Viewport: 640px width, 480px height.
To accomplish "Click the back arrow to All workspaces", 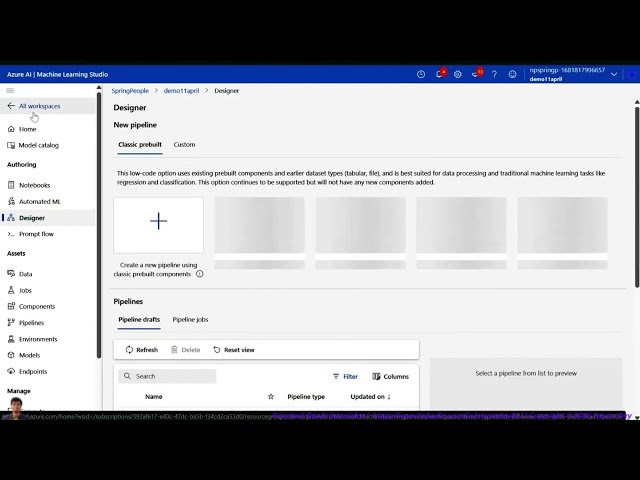I will click(x=11, y=106).
